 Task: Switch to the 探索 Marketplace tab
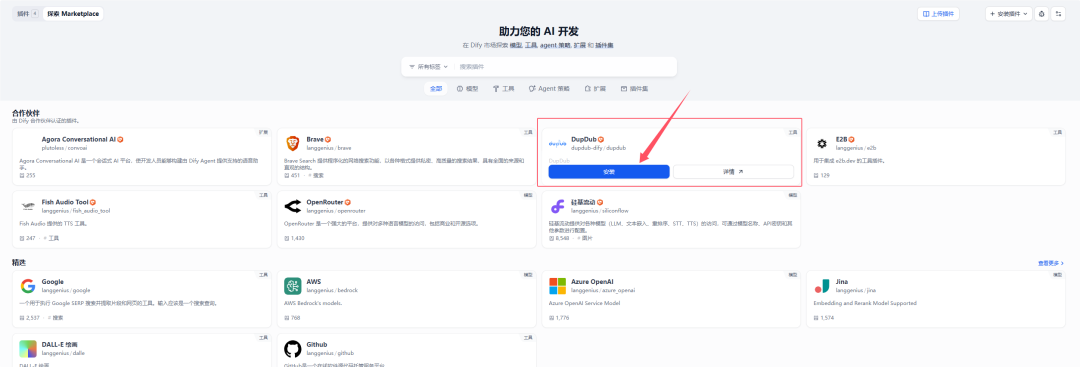point(73,14)
